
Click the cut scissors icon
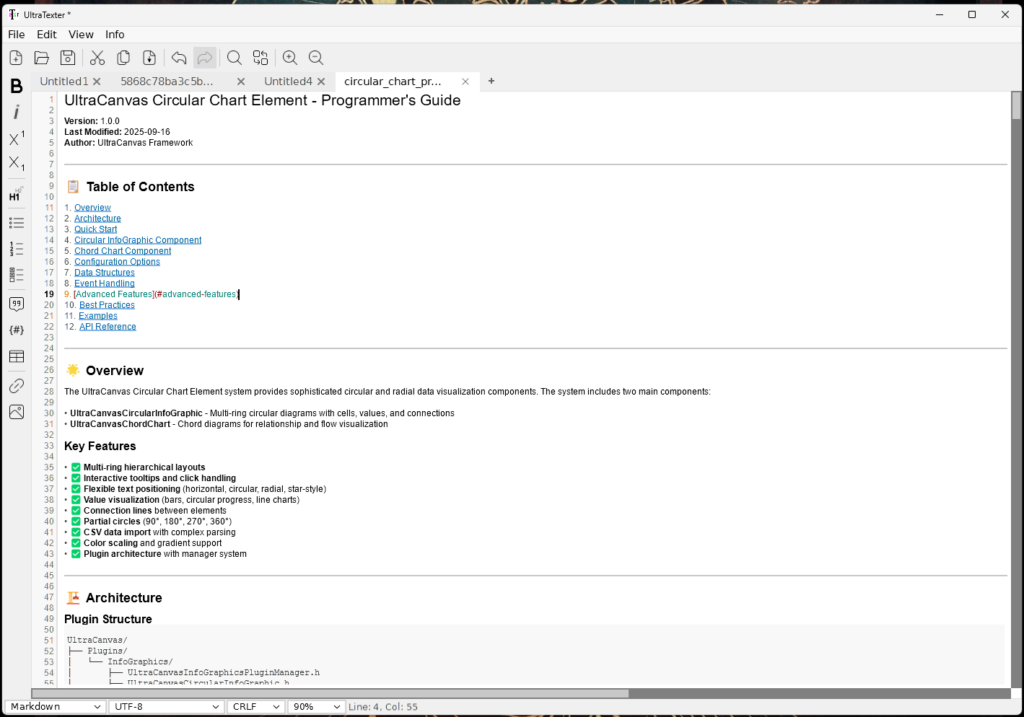[97, 58]
